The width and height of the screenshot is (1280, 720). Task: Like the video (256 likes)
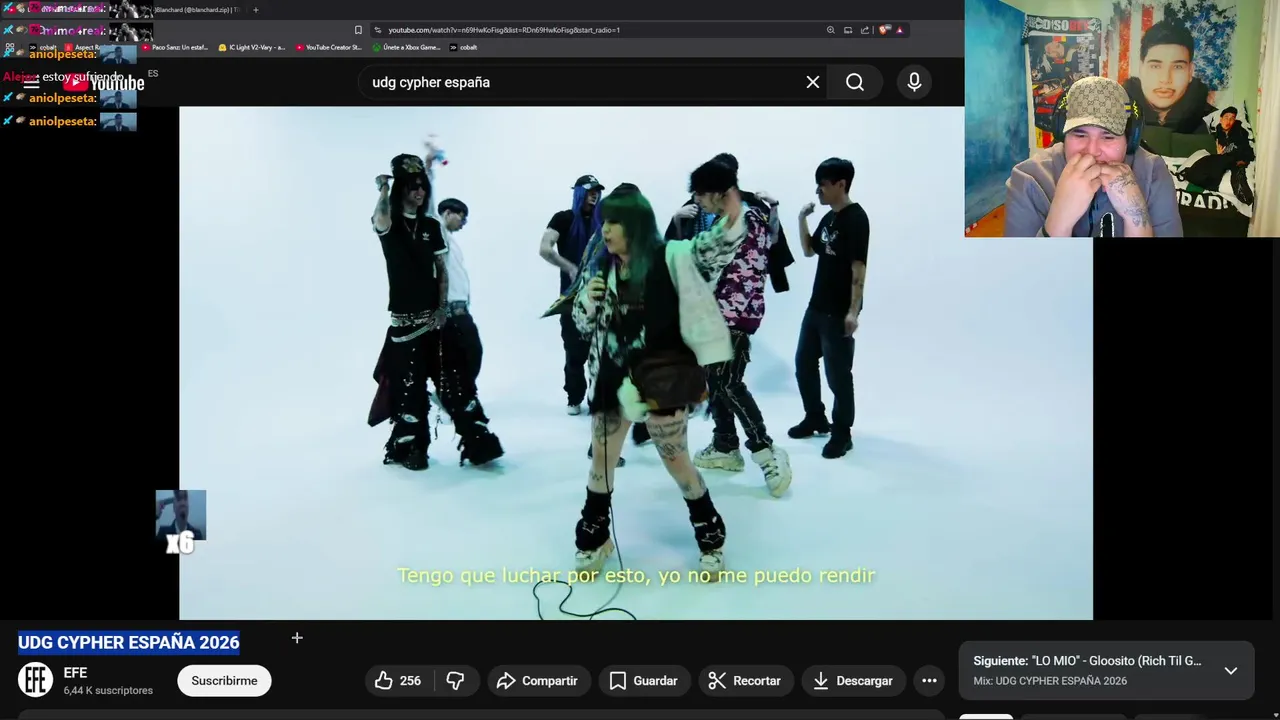(x=398, y=681)
